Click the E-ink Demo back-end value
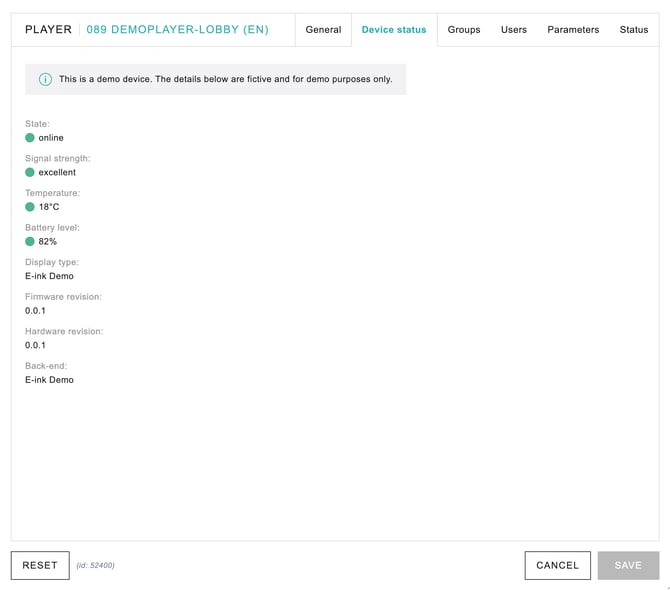Image resolution: width=670 pixels, height=590 pixels. point(49,380)
